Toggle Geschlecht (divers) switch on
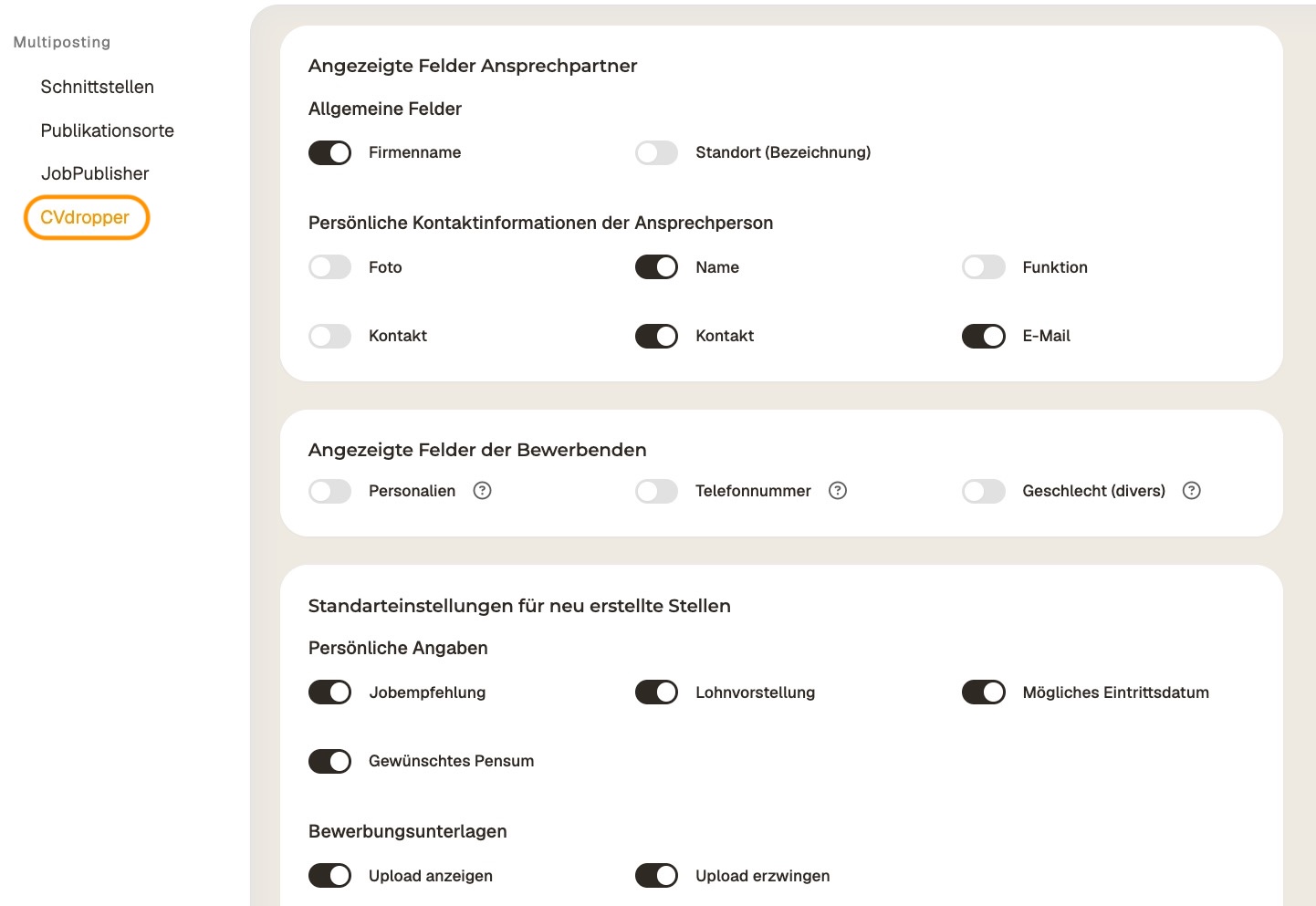 pyautogui.click(x=983, y=491)
